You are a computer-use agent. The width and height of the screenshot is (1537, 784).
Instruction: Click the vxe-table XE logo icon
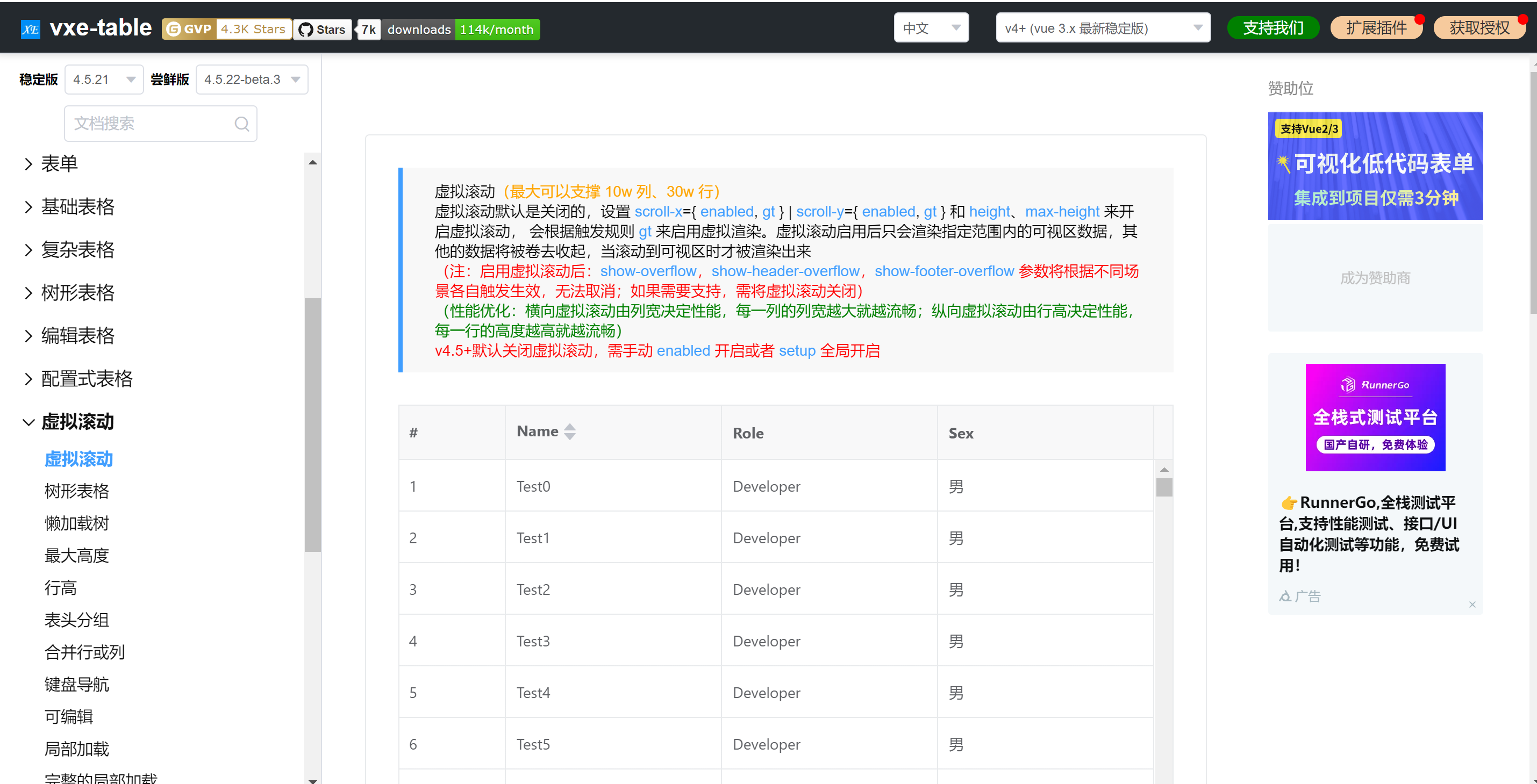click(x=31, y=28)
